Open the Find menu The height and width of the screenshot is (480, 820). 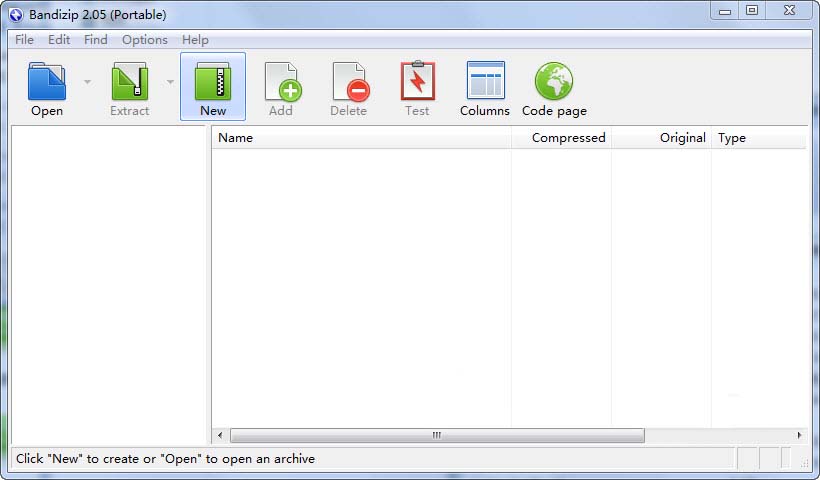96,40
